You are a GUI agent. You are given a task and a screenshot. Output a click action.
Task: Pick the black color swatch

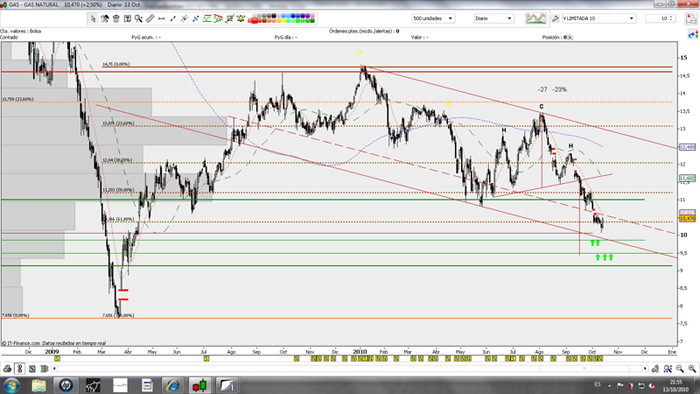274,16
